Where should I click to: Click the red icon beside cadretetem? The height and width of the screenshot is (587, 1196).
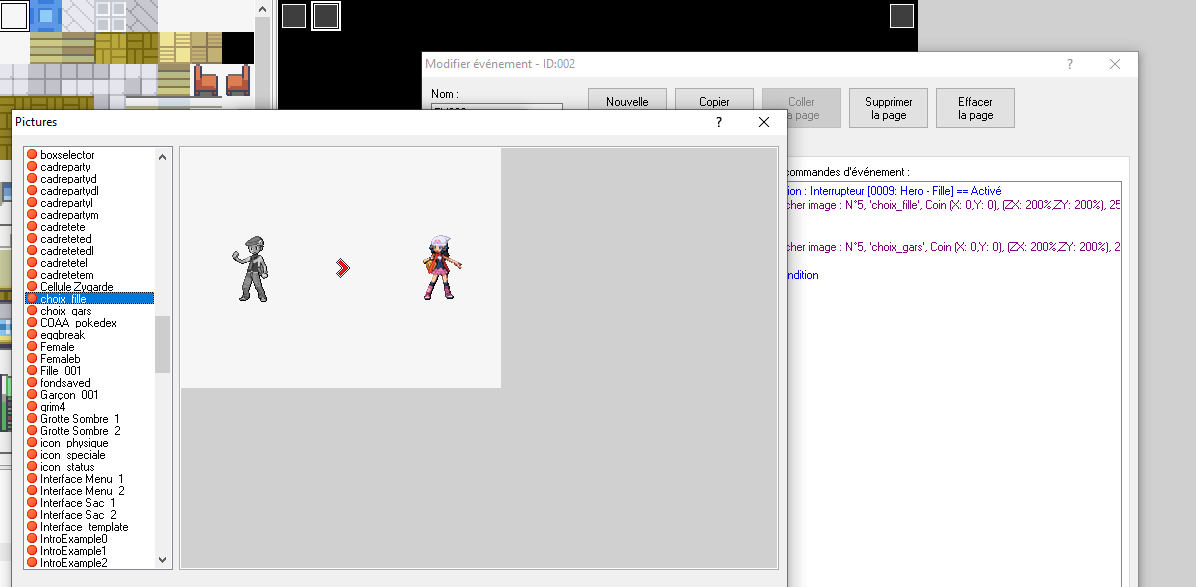[x=32, y=275]
